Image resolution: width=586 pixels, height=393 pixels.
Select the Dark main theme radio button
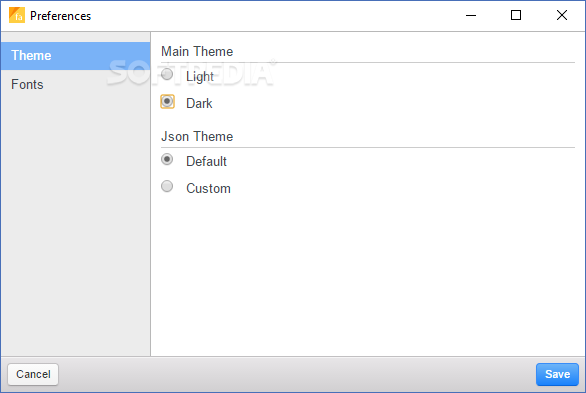(x=167, y=102)
